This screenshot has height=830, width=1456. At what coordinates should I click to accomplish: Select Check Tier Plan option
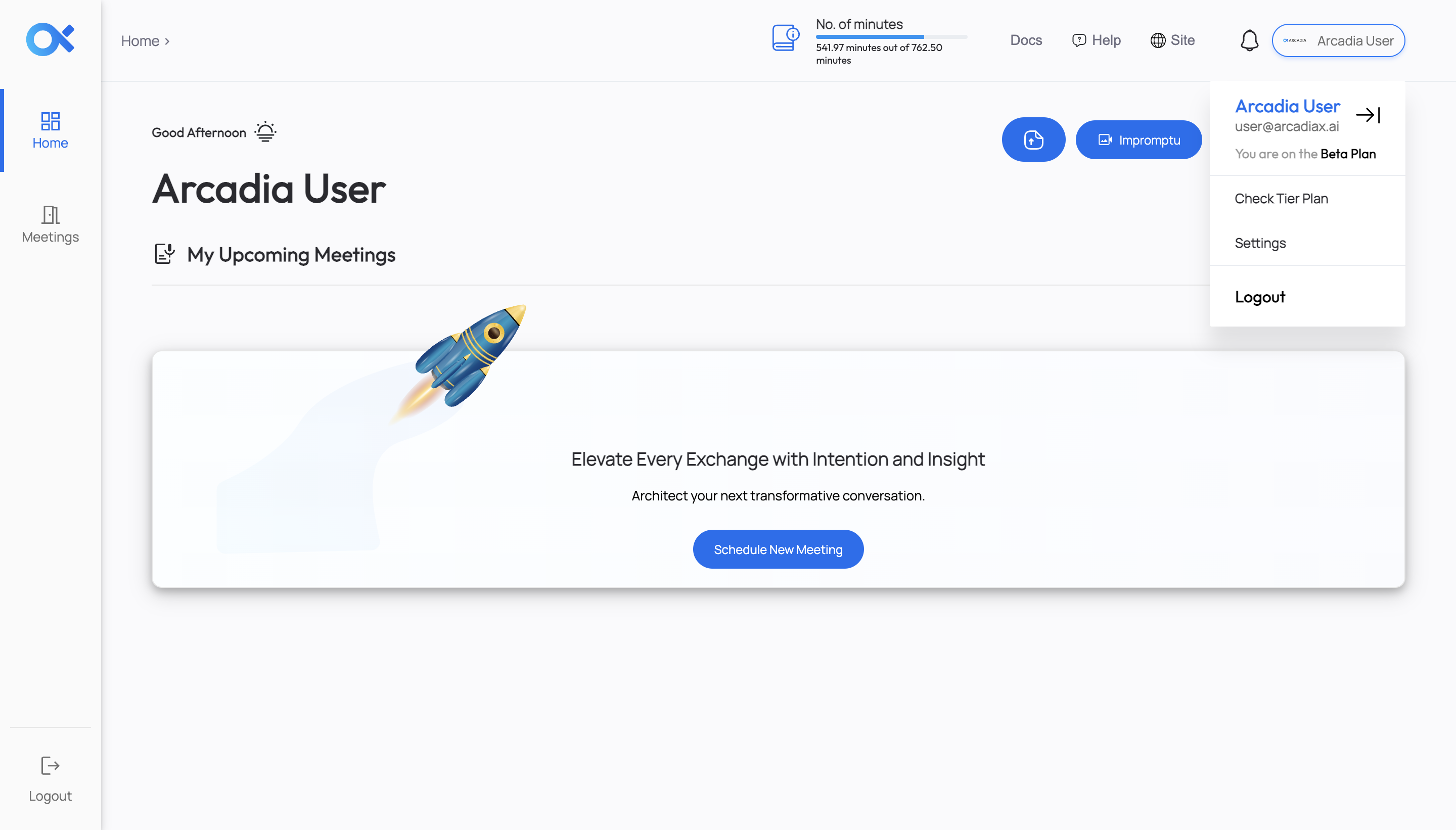pyautogui.click(x=1281, y=198)
